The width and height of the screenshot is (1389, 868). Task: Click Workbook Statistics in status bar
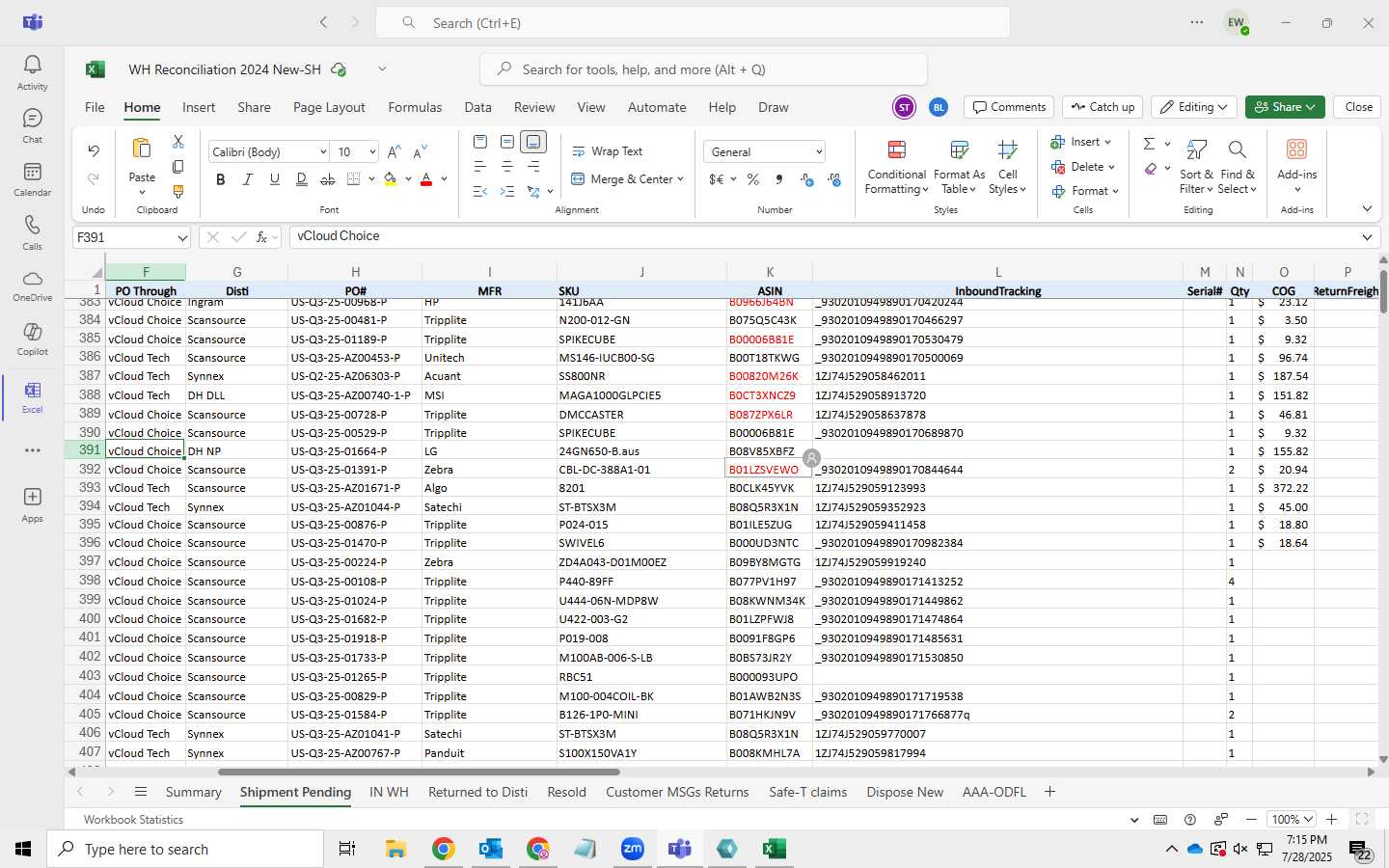point(133,819)
